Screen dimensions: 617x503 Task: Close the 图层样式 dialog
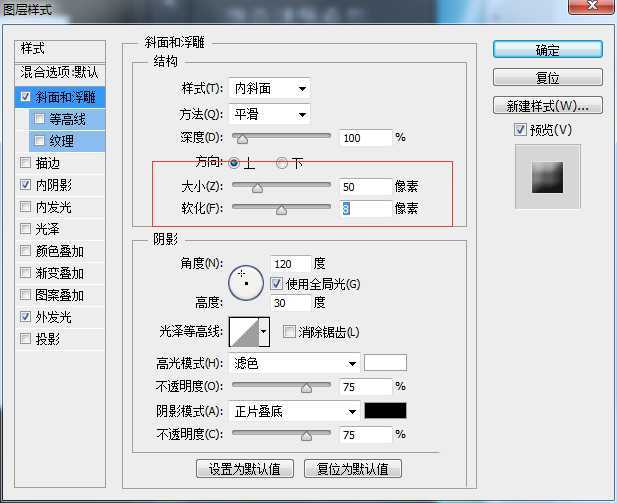(592, 6)
